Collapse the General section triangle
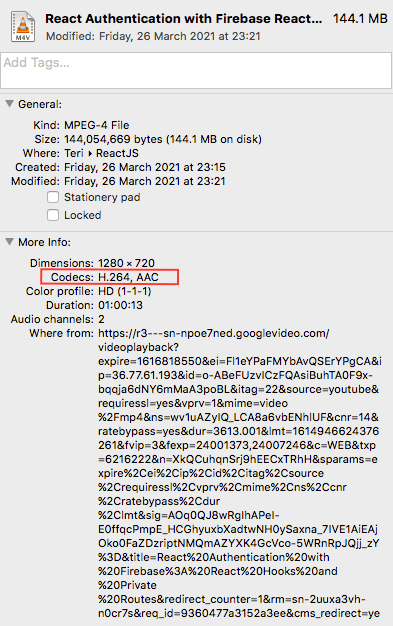393x626 pixels. pyautogui.click(x=9, y=104)
